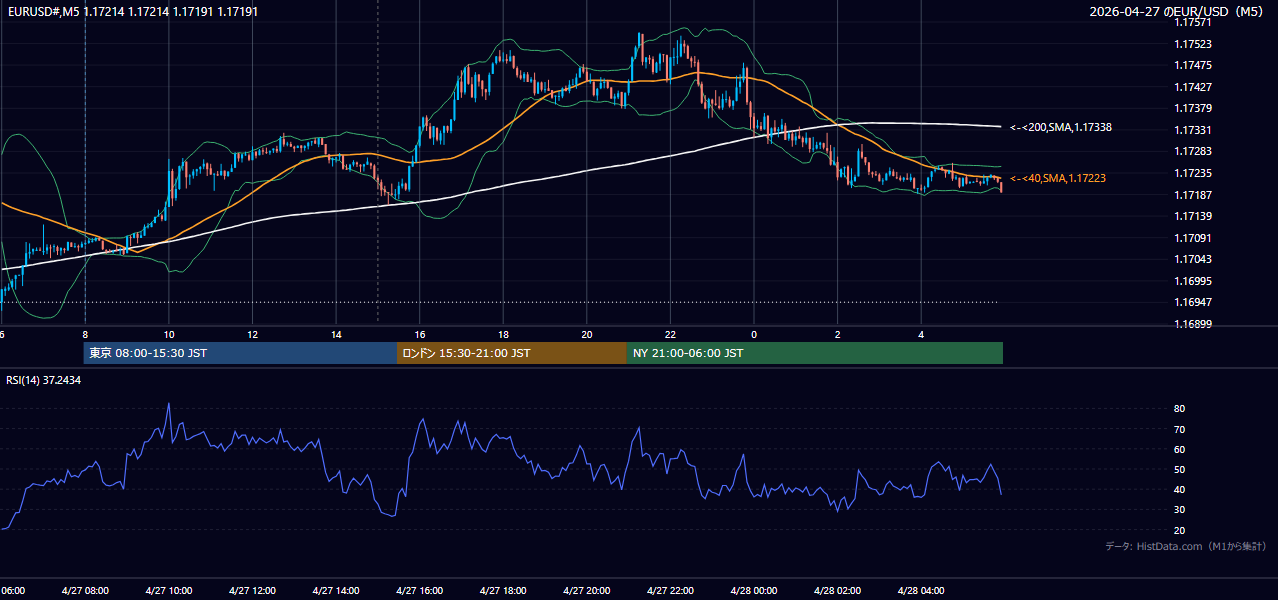
Task: Click the 4/27 22:00 date label
Action: [670, 591]
